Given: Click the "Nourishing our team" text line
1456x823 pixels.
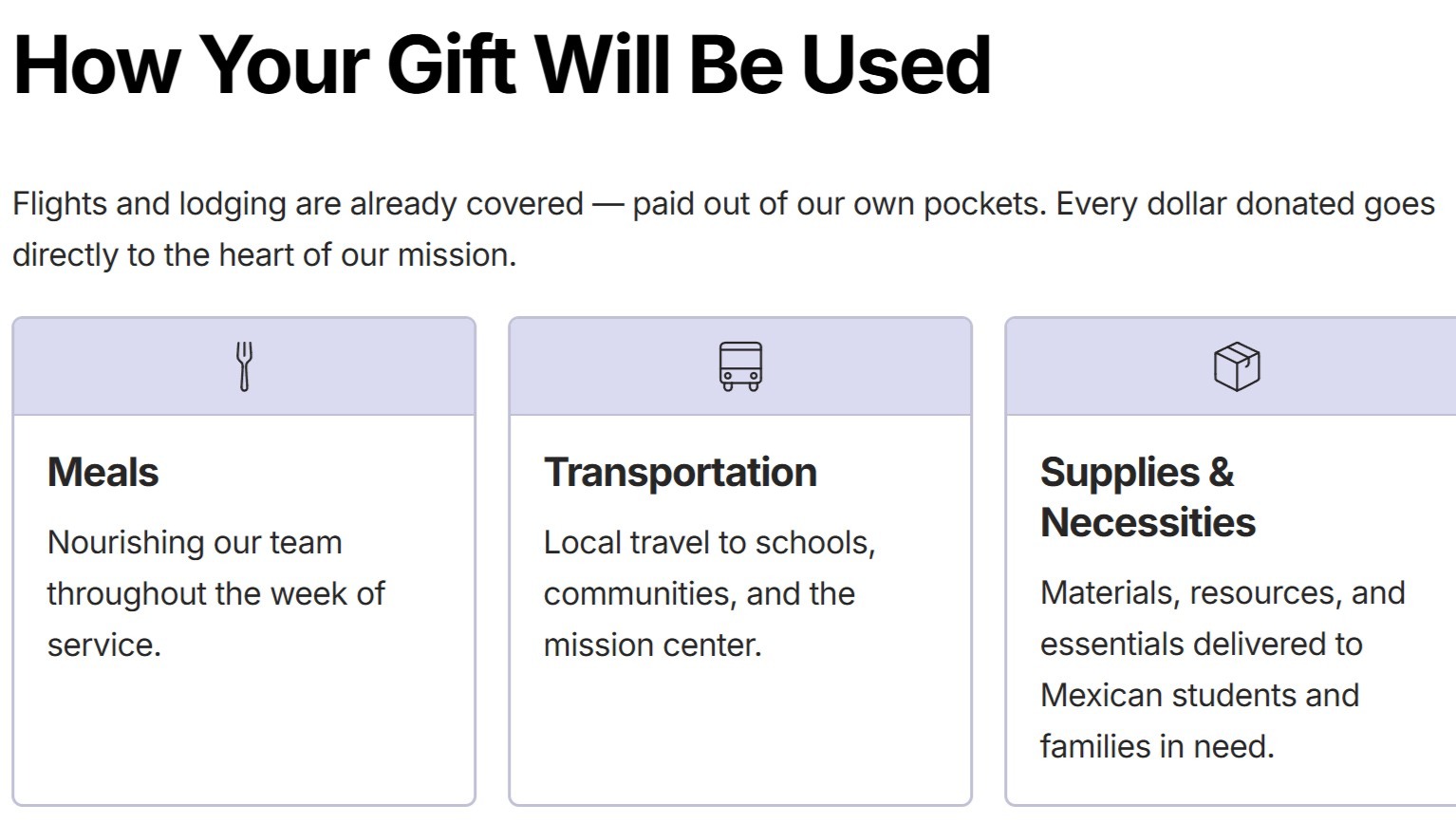Looking at the screenshot, I should click(x=195, y=542).
